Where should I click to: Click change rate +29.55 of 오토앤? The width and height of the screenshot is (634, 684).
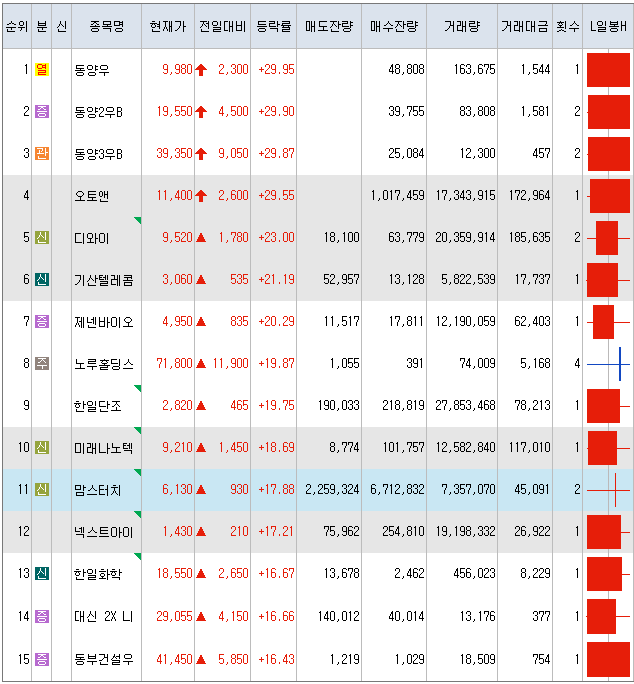pyautogui.click(x=277, y=195)
